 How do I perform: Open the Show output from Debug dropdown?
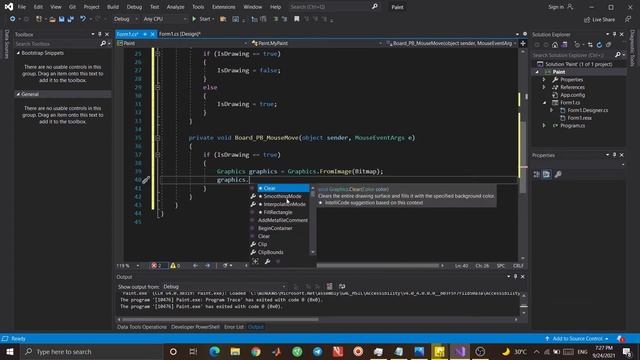click(x=224, y=287)
